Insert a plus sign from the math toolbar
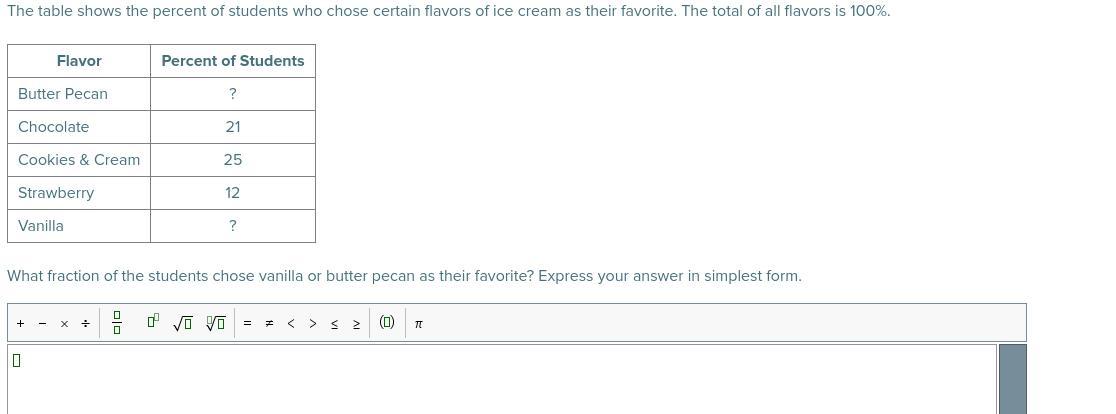This screenshot has height=414, width=1116. point(21,324)
